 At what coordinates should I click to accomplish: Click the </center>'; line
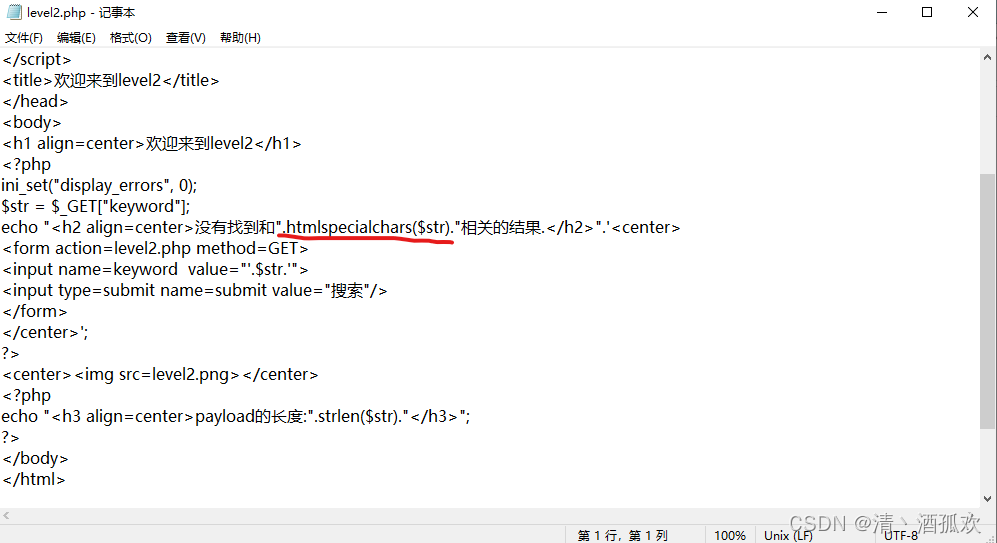tap(45, 332)
